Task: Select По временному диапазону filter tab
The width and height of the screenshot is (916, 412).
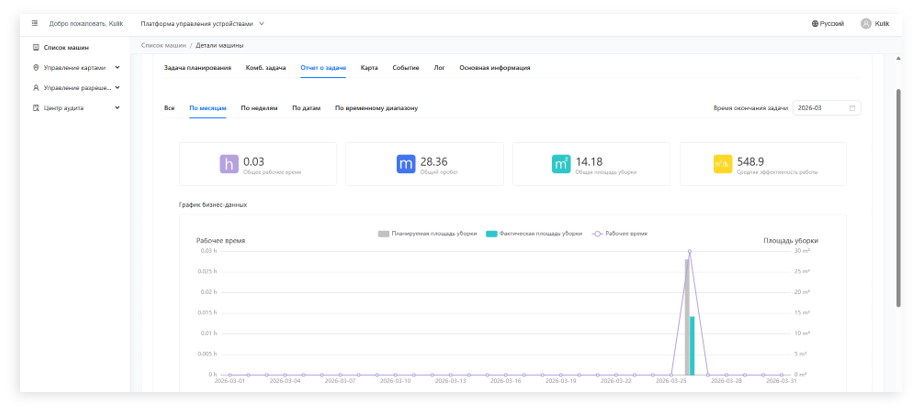Action: 376,108
